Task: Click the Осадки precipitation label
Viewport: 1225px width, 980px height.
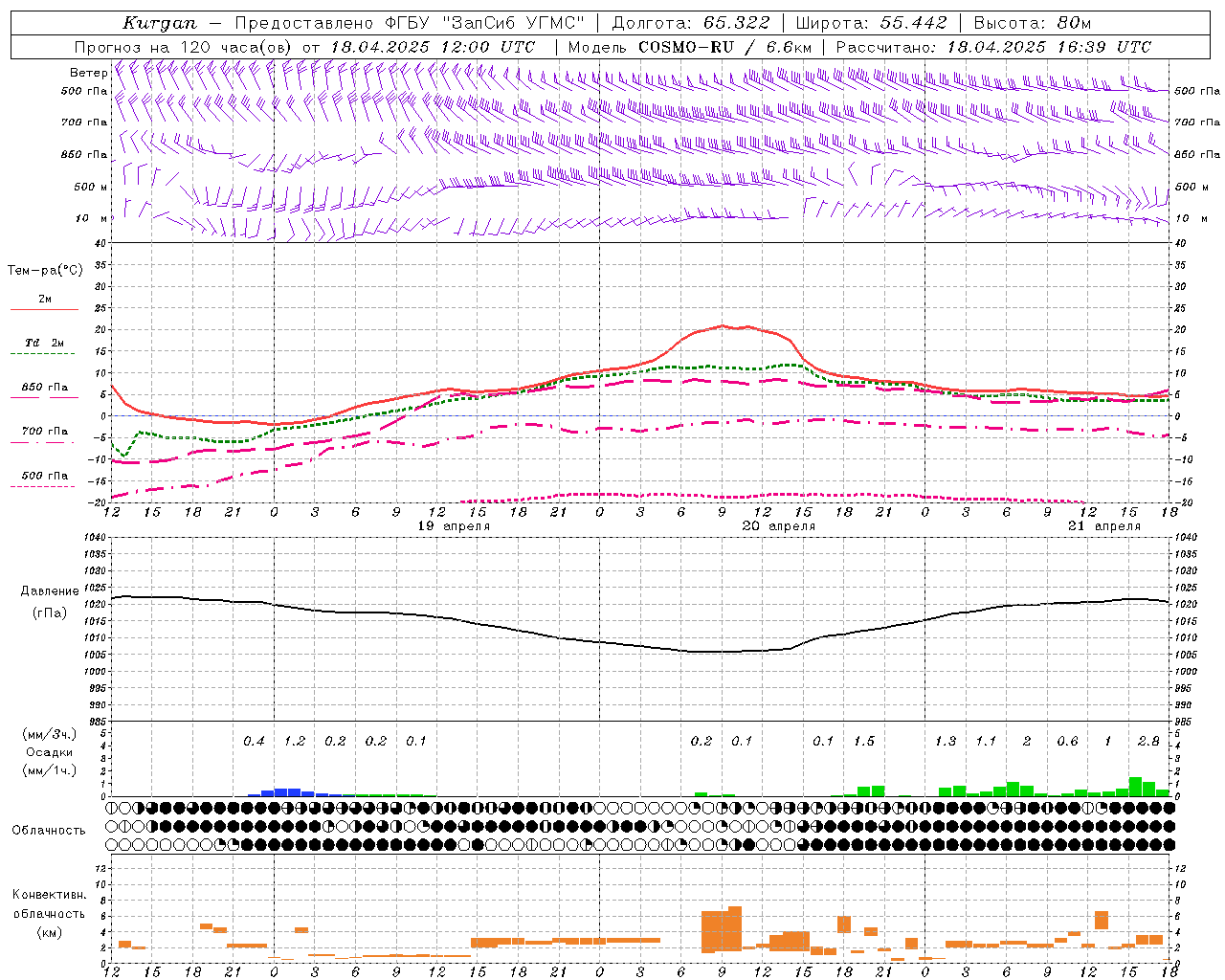Action: pyautogui.click(x=49, y=752)
